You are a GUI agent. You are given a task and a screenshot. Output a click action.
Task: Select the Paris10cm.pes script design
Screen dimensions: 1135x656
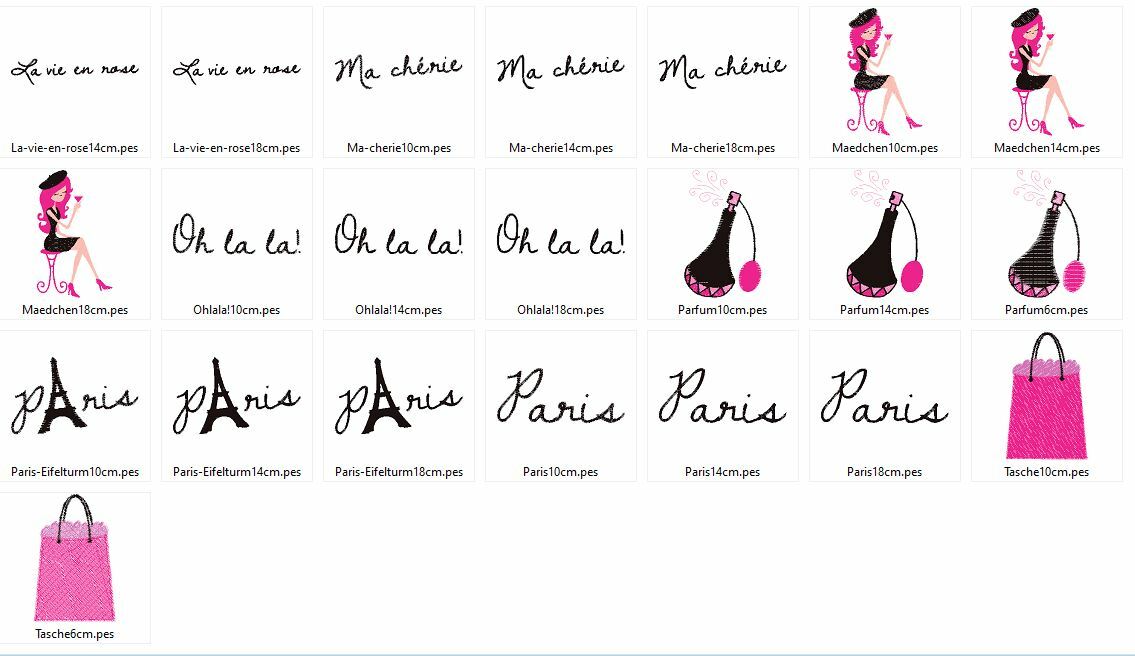[561, 396]
